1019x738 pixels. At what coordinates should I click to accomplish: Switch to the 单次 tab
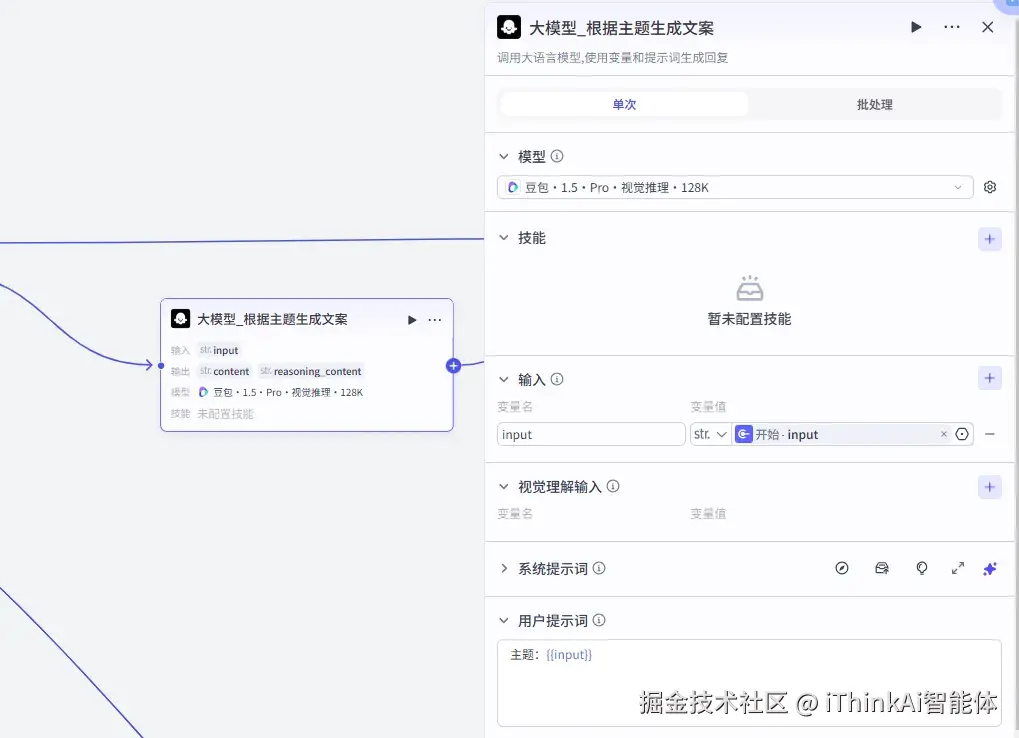(x=624, y=105)
